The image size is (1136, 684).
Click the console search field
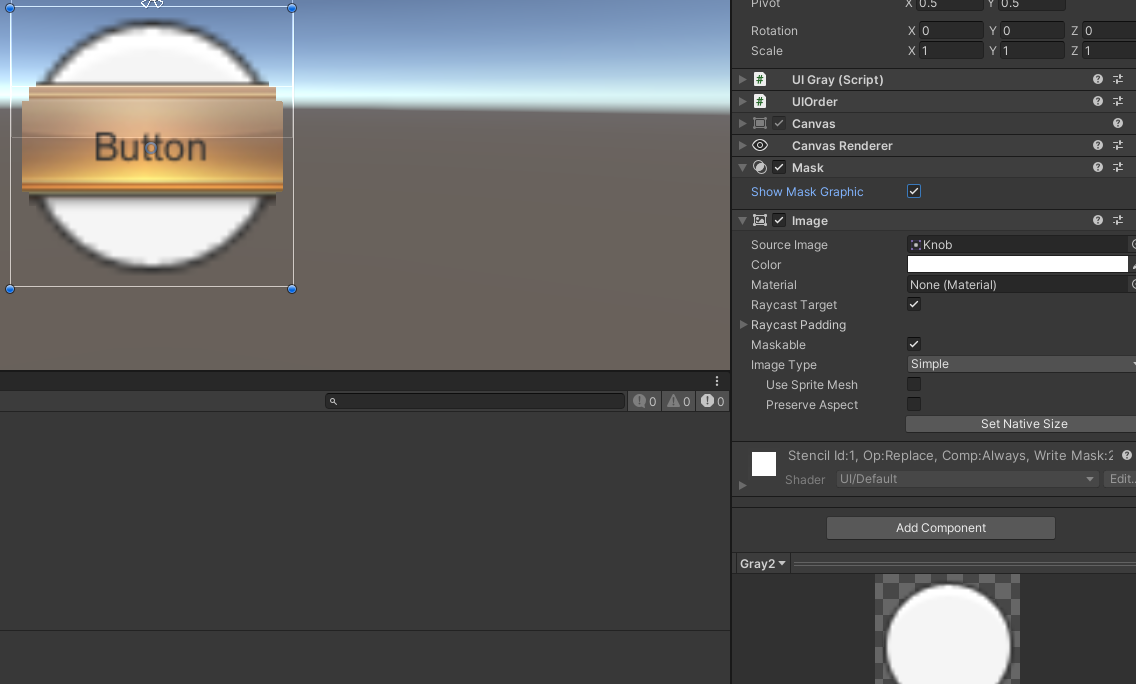tap(475, 401)
